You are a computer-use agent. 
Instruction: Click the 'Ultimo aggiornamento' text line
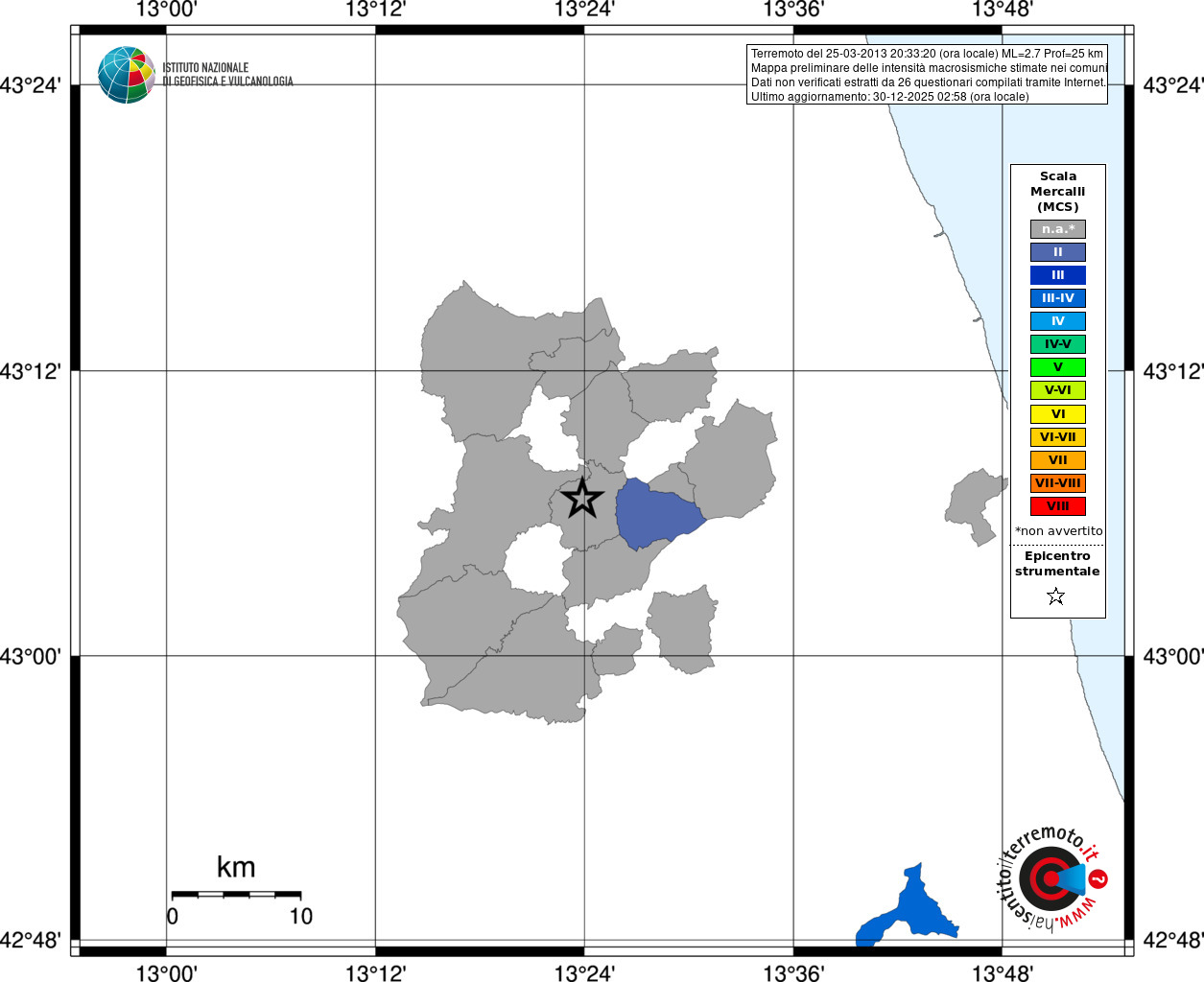[890, 97]
